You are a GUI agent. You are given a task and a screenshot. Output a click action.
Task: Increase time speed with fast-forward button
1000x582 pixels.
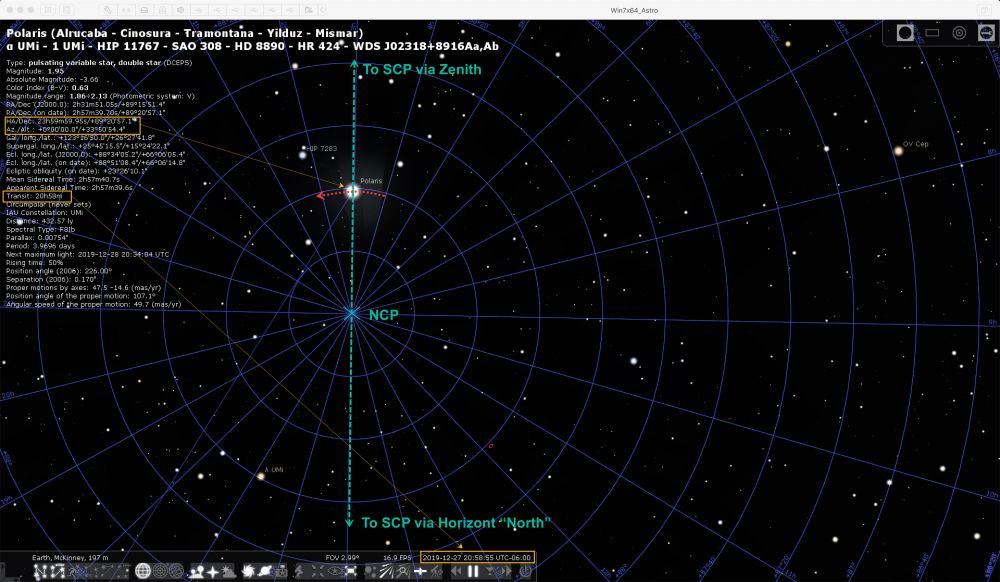(x=507, y=571)
